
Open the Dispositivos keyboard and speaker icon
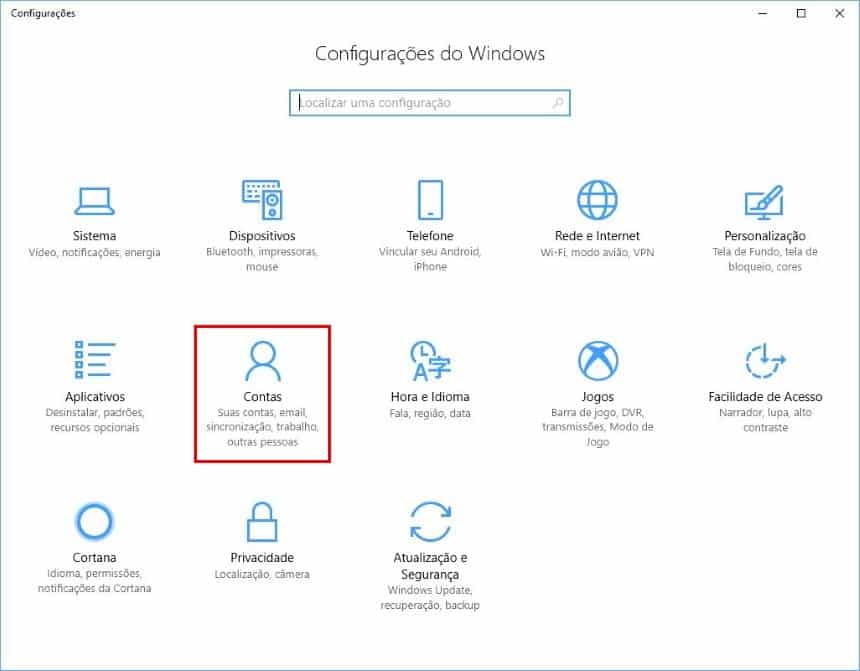(262, 200)
